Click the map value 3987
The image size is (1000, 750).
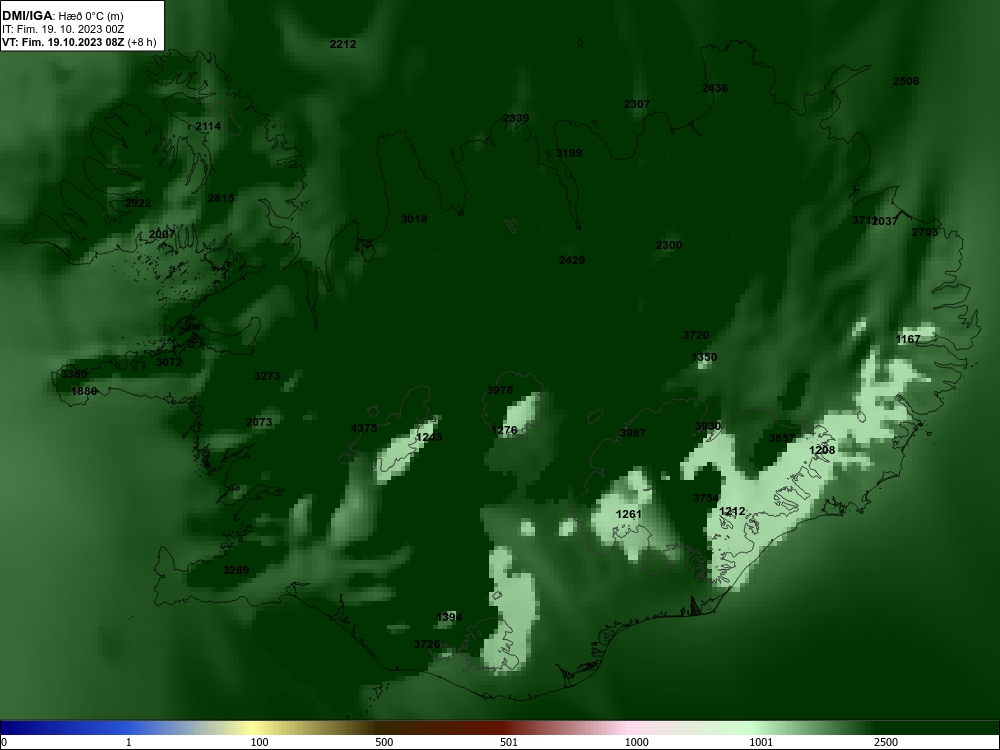[633, 433]
